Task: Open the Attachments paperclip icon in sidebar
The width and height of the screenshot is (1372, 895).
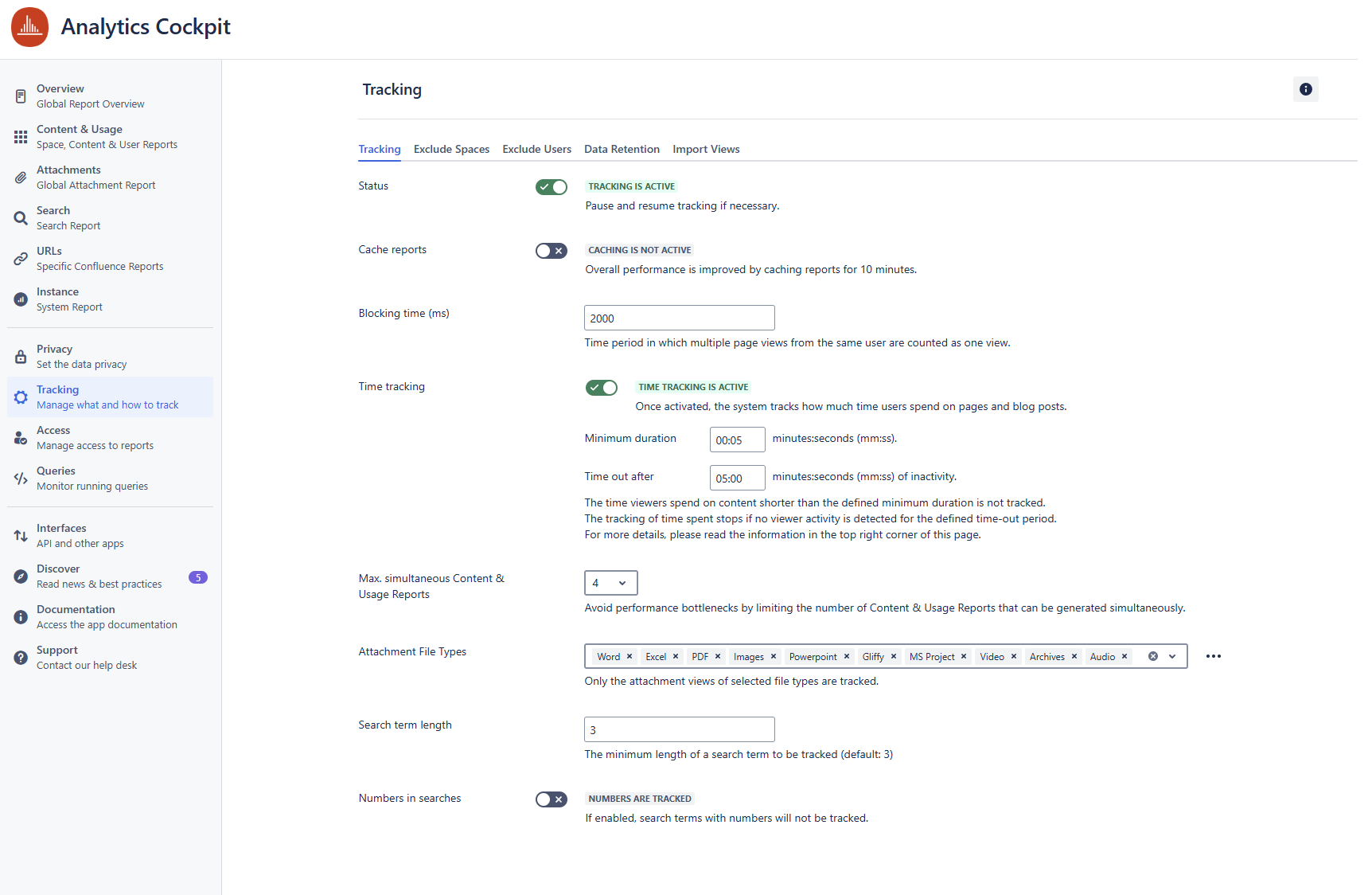Action: (x=21, y=178)
